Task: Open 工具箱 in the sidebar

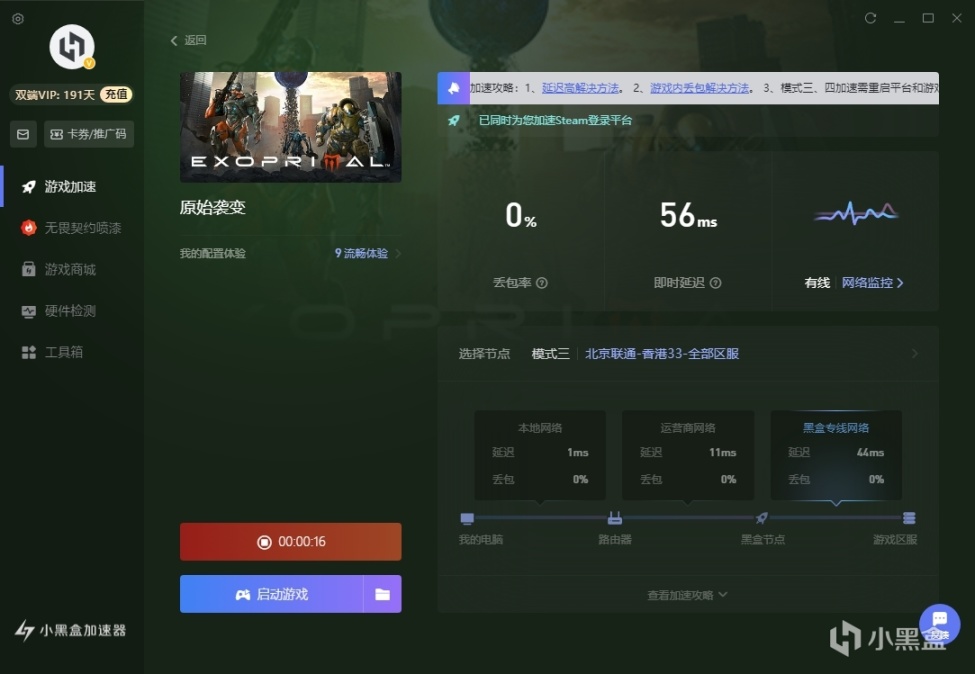Action: [63, 352]
